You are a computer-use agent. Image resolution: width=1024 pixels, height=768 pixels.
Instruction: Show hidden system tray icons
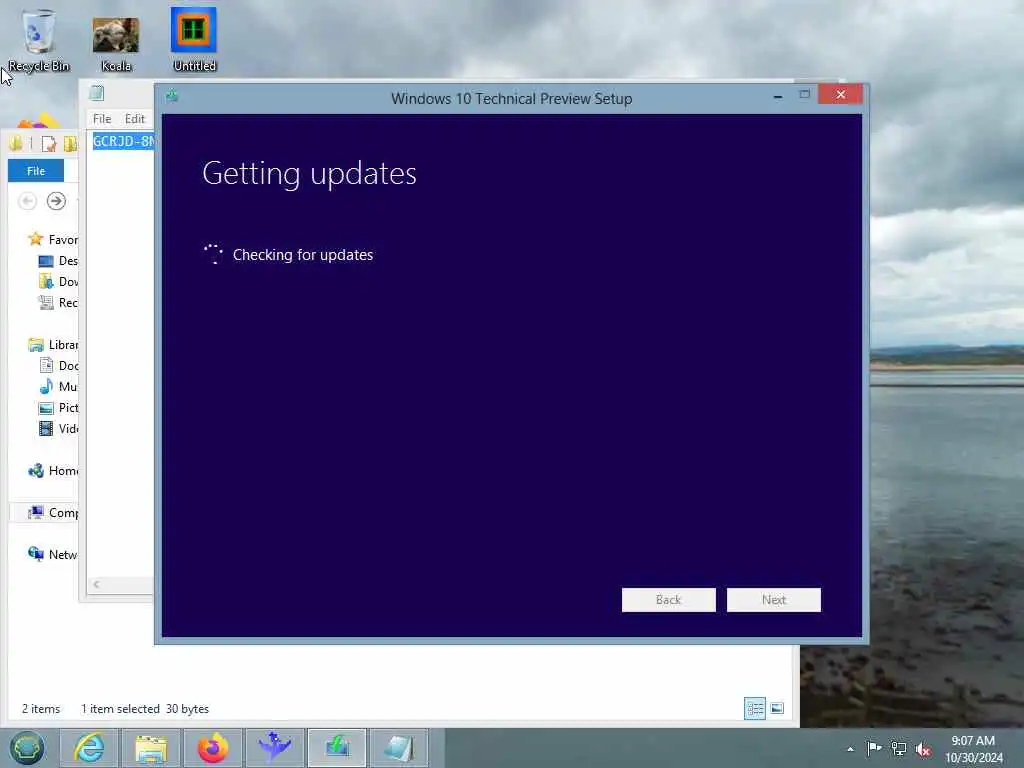coord(850,749)
